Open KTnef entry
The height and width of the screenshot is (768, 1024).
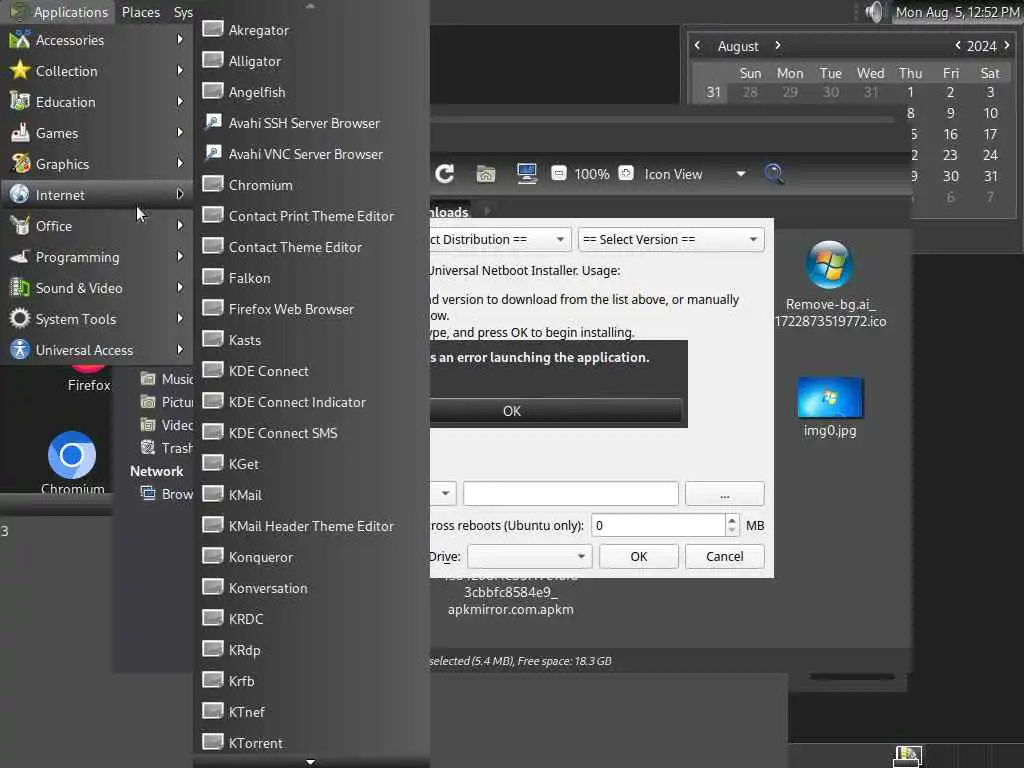click(311, 712)
